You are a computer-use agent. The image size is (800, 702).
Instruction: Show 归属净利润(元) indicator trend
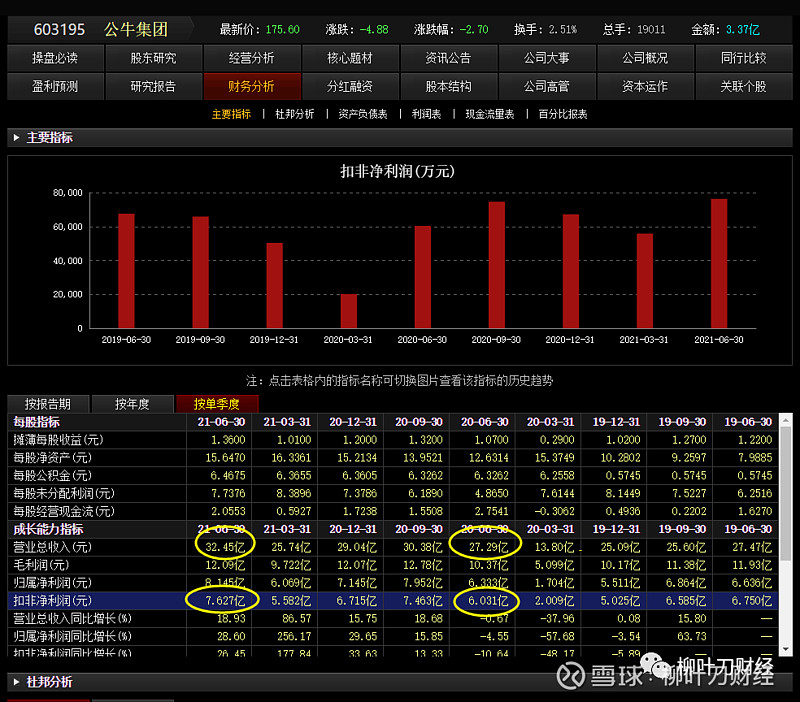pyautogui.click(x=53, y=583)
